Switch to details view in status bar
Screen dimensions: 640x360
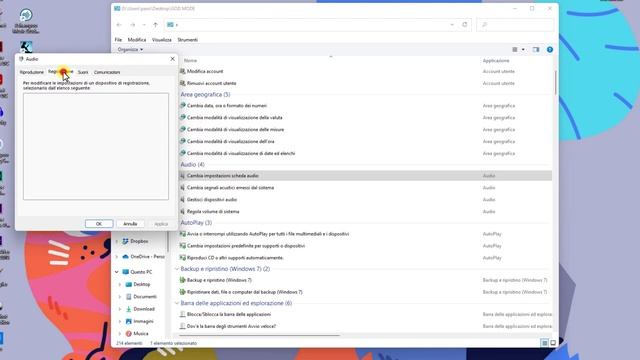pyautogui.click(x=544, y=343)
